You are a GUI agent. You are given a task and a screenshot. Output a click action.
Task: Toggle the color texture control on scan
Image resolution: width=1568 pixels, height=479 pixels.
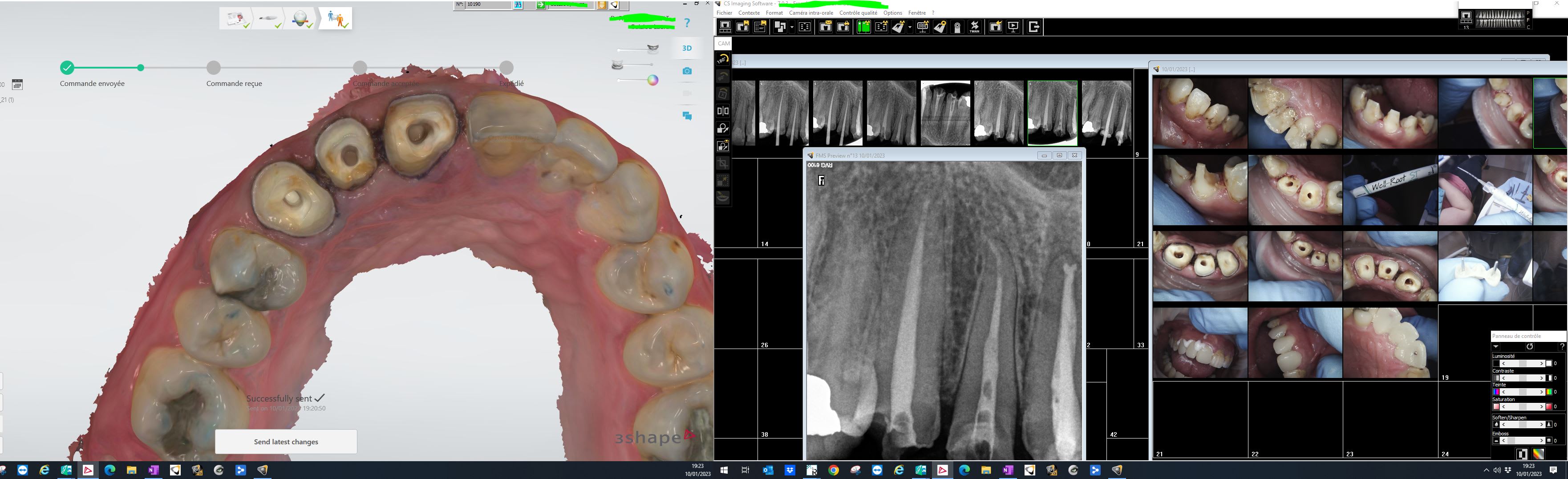(x=652, y=80)
